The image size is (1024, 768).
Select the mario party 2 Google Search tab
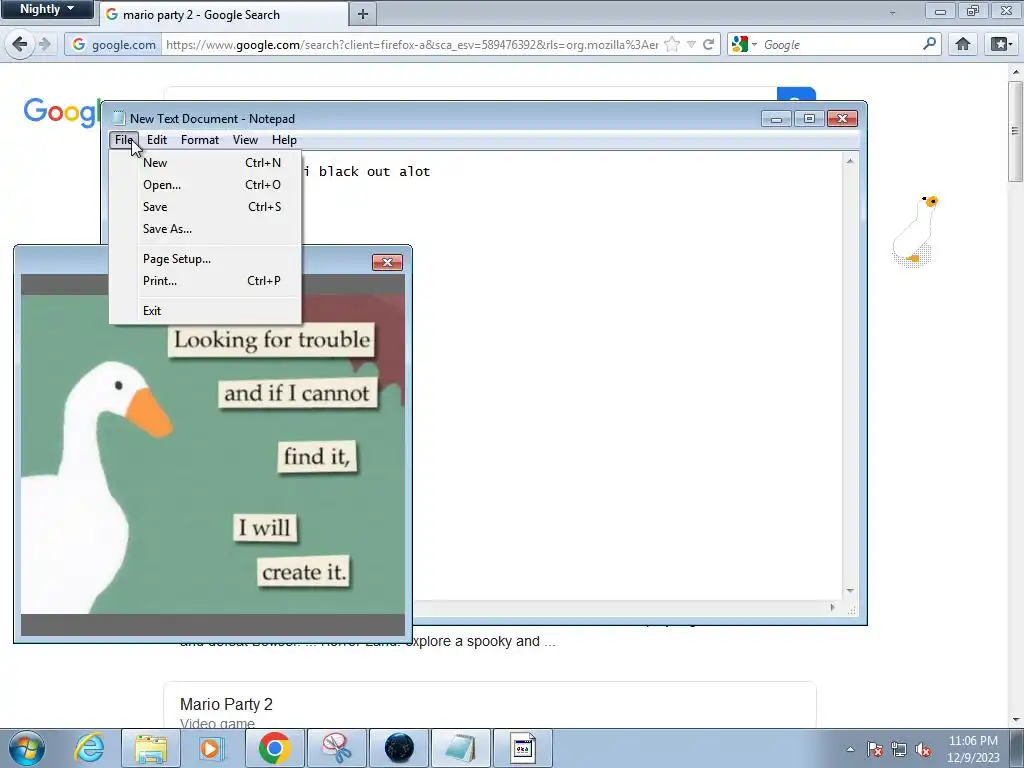(x=223, y=14)
